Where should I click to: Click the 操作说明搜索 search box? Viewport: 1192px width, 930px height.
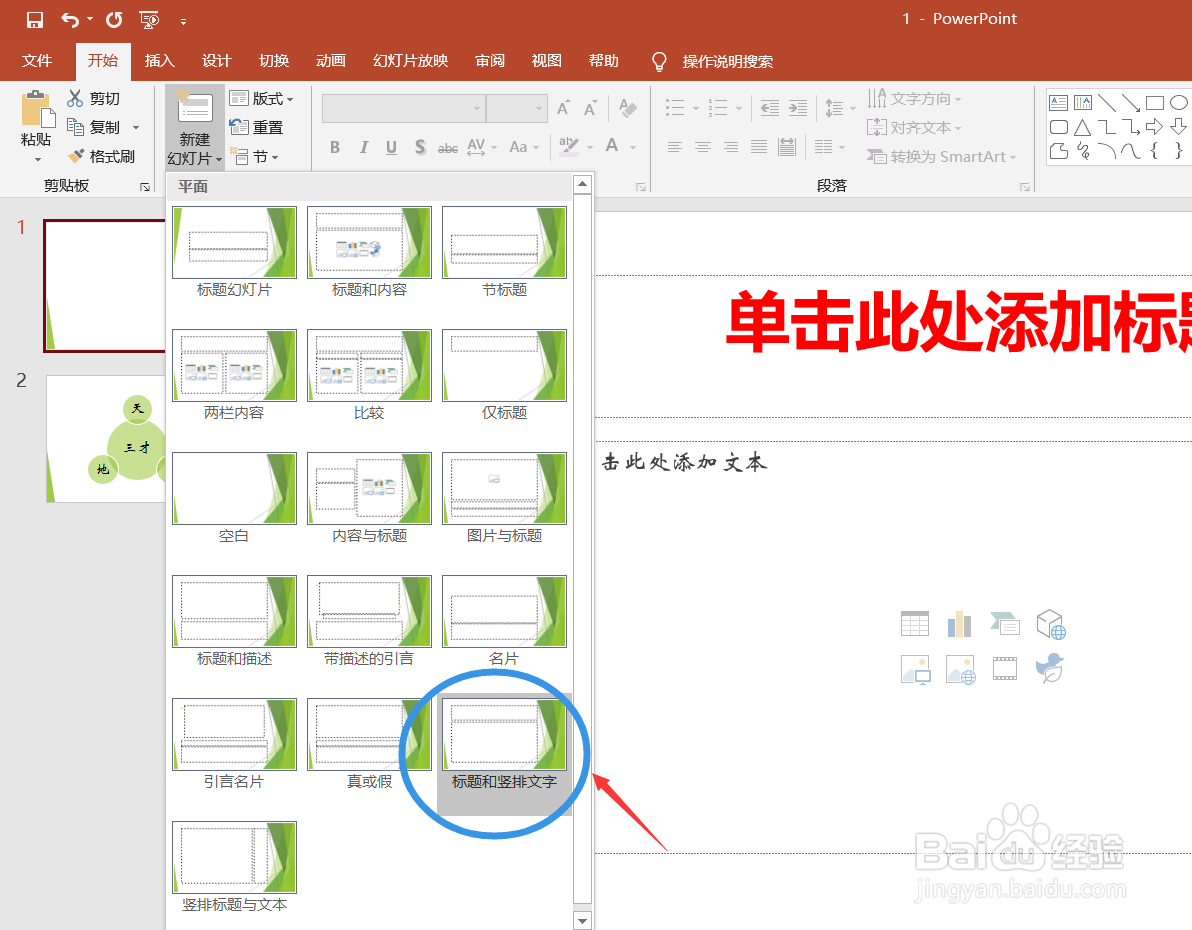point(728,62)
